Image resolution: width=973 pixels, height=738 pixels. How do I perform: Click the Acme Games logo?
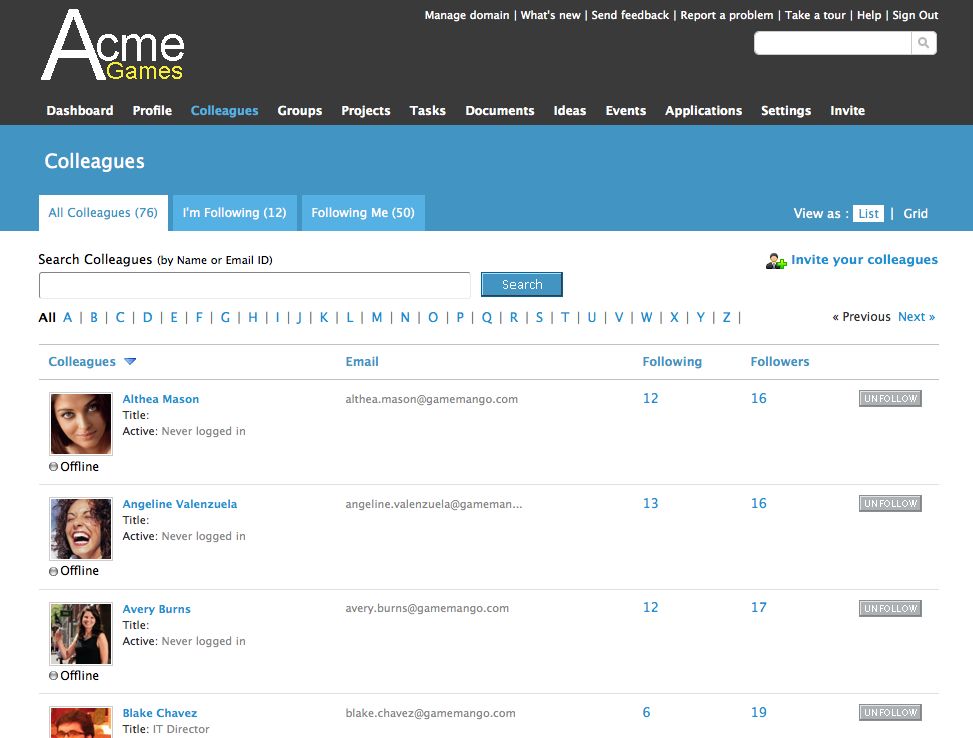coord(113,47)
